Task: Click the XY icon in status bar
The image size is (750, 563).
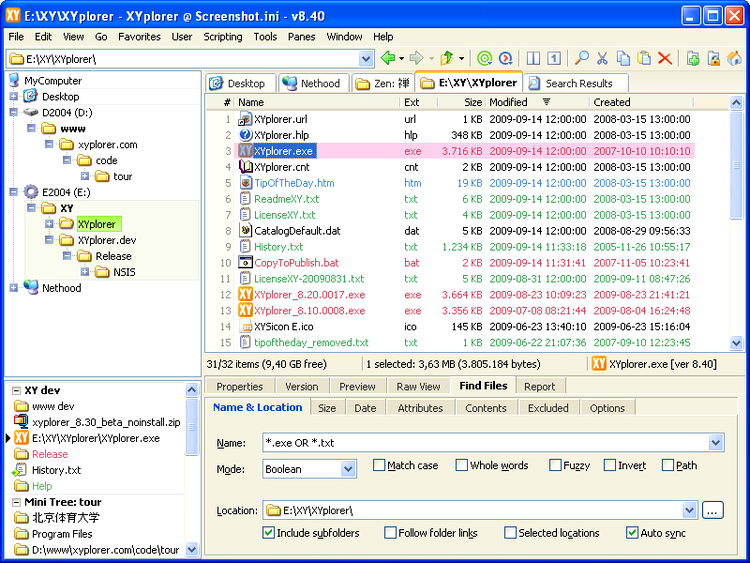Action: (x=598, y=364)
